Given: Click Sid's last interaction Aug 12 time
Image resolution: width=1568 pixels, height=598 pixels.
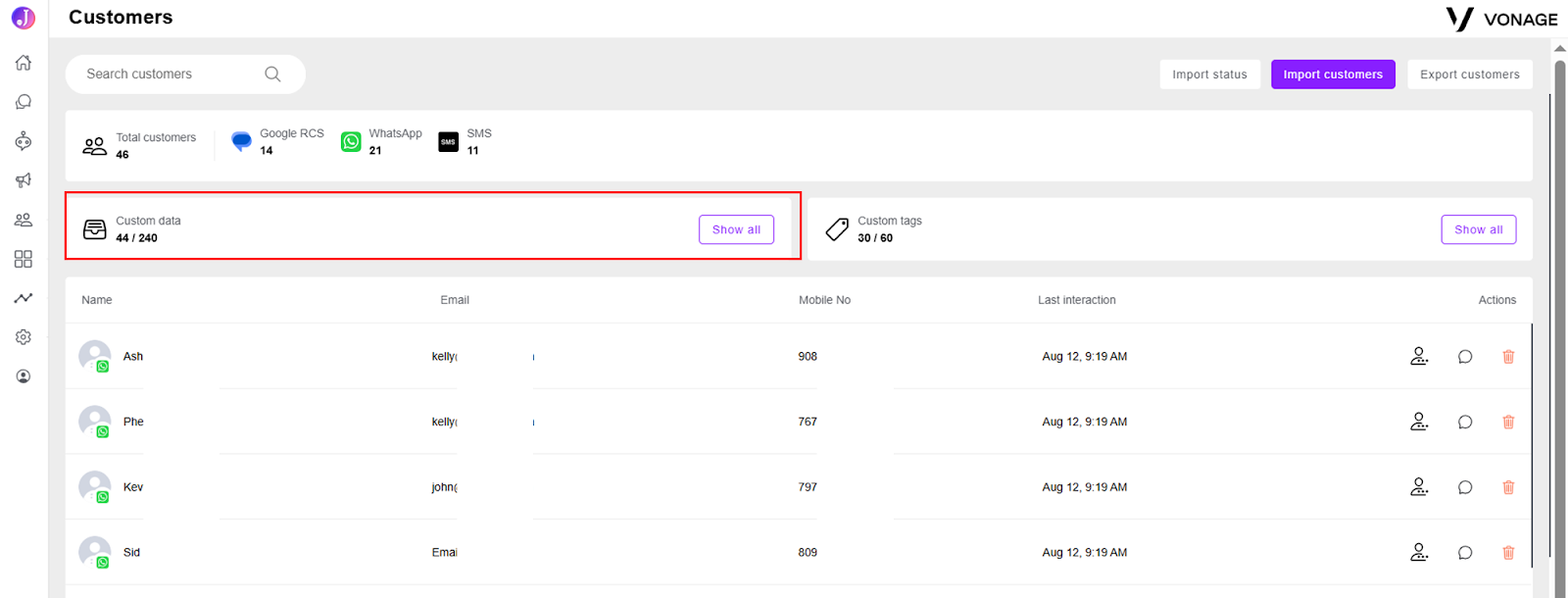Looking at the screenshot, I should [1085, 553].
